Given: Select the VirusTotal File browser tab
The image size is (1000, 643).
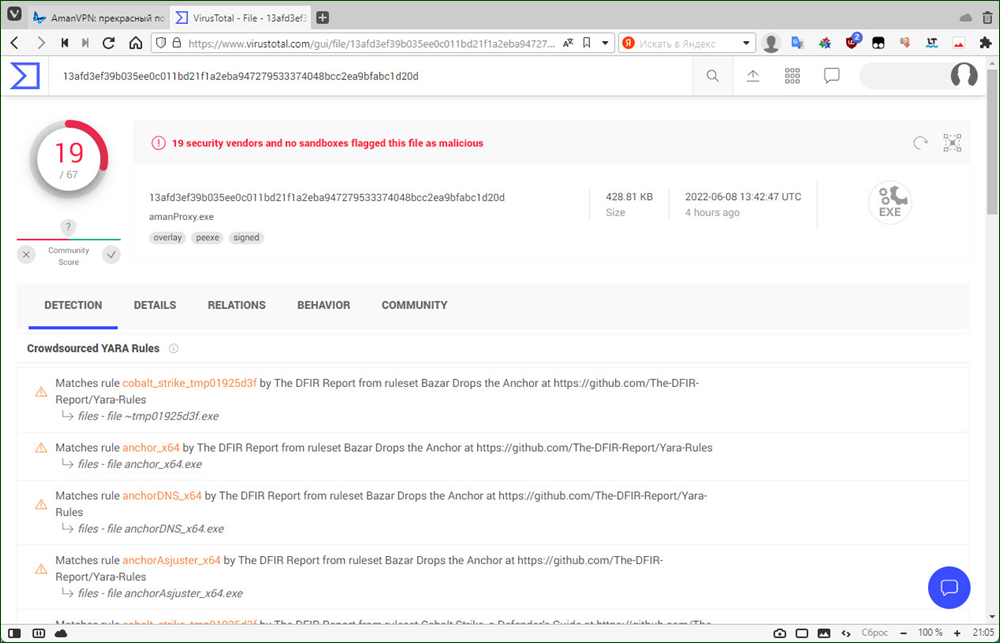Looking at the screenshot, I should 242,18.
